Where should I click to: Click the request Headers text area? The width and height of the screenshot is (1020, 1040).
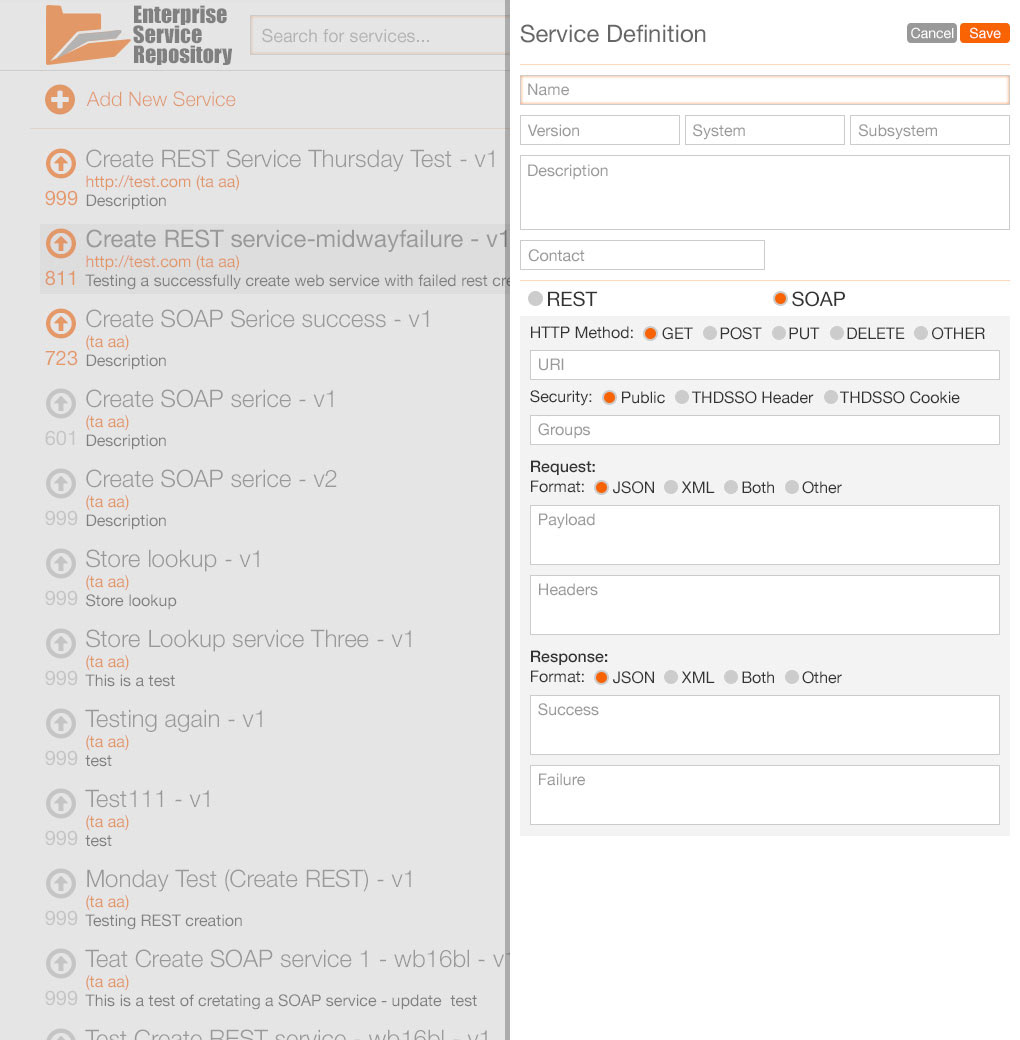pyautogui.click(x=765, y=605)
